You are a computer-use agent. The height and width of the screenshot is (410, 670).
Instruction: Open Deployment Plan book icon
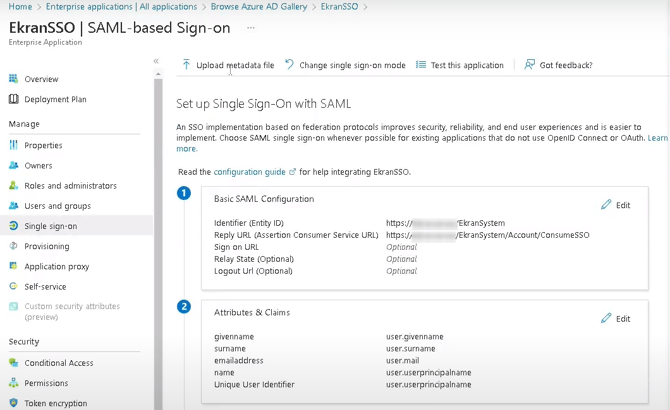pos(14,99)
